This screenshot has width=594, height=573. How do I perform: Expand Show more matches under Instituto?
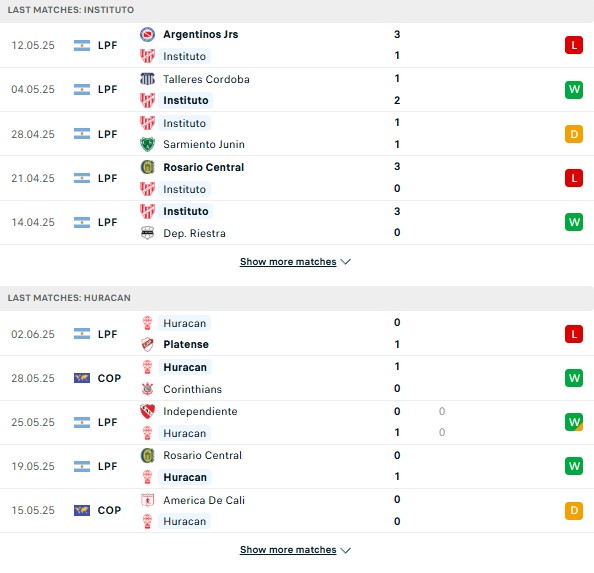(x=295, y=262)
